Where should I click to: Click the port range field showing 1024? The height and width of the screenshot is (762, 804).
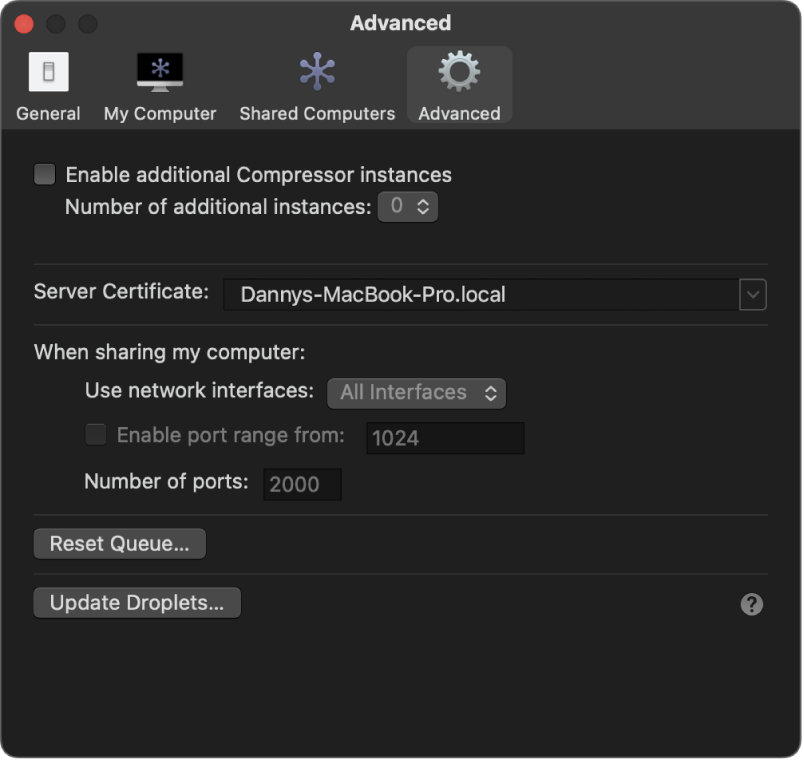point(444,438)
